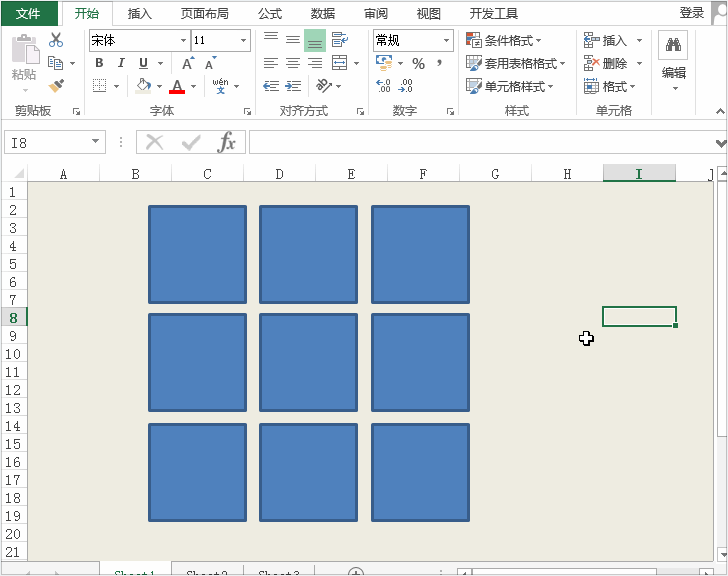Screen dimensions: 728x576
Task: Open the font dialog launcher in 字体 group
Action: coord(247,111)
